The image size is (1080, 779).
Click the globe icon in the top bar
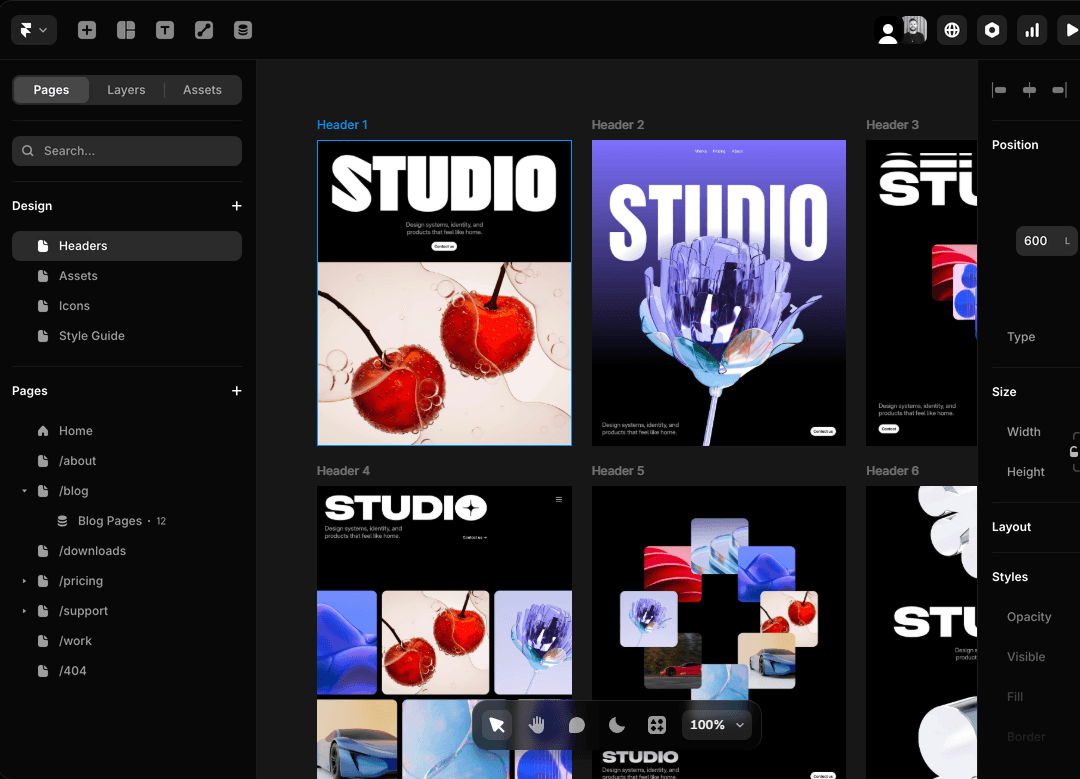coord(952,30)
